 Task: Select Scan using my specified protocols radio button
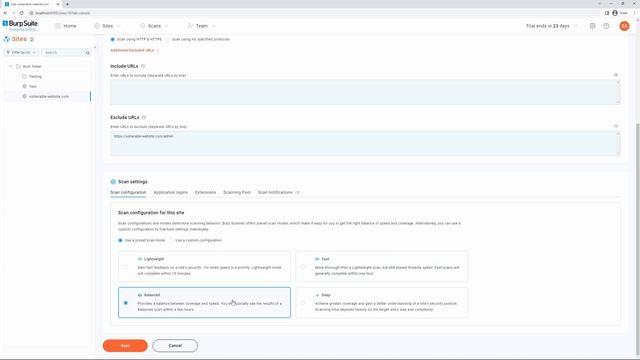coord(168,39)
